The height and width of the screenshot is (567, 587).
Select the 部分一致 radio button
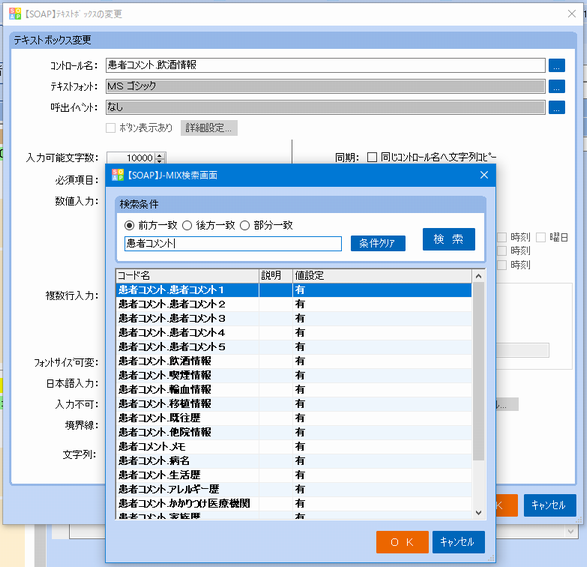tap(244, 225)
